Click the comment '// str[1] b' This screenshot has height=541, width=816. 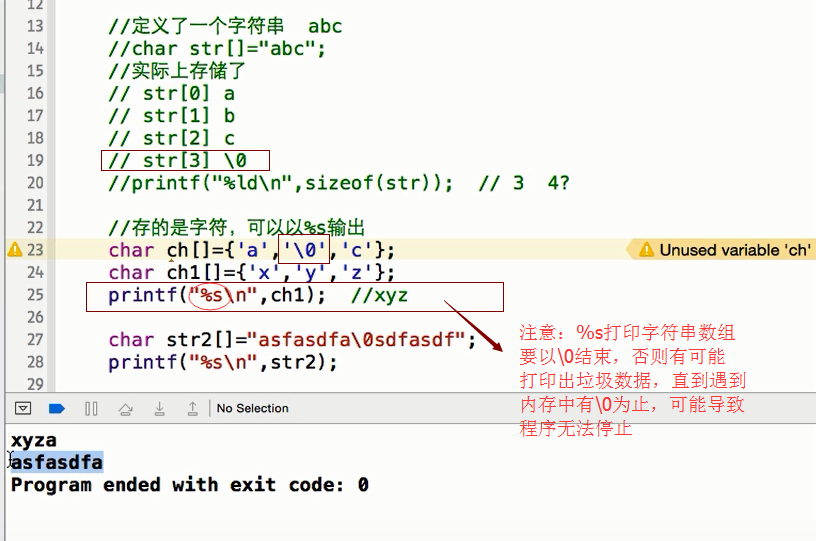click(x=172, y=116)
